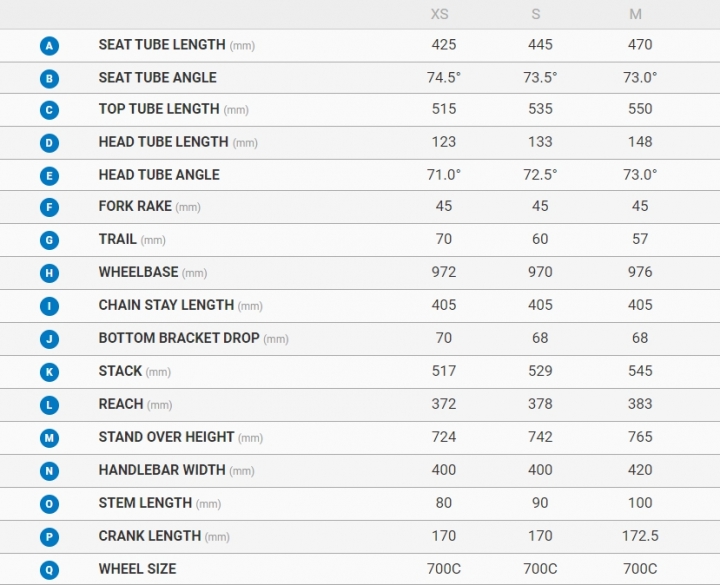Select the blue B Seat Tube Angle icon
Image resolution: width=720 pixels, height=585 pixels.
(49, 79)
